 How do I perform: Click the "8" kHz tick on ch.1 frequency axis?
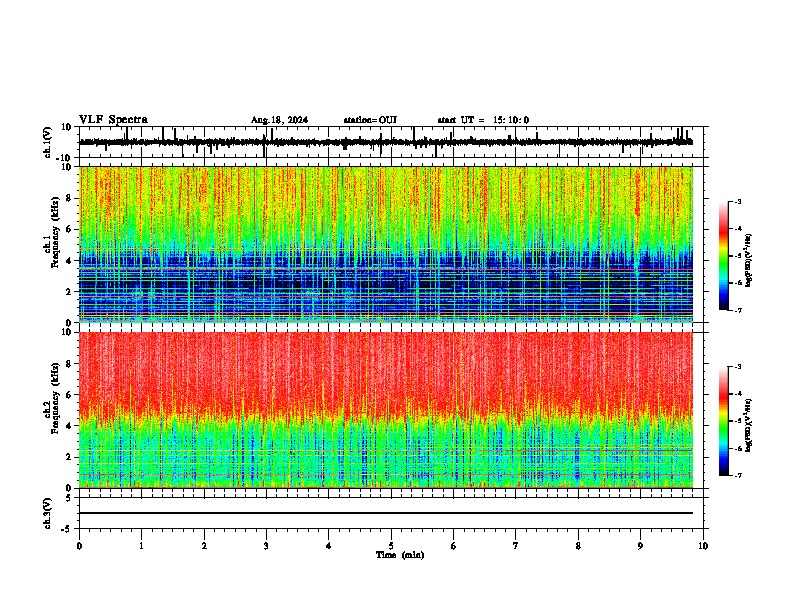point(69,198)
